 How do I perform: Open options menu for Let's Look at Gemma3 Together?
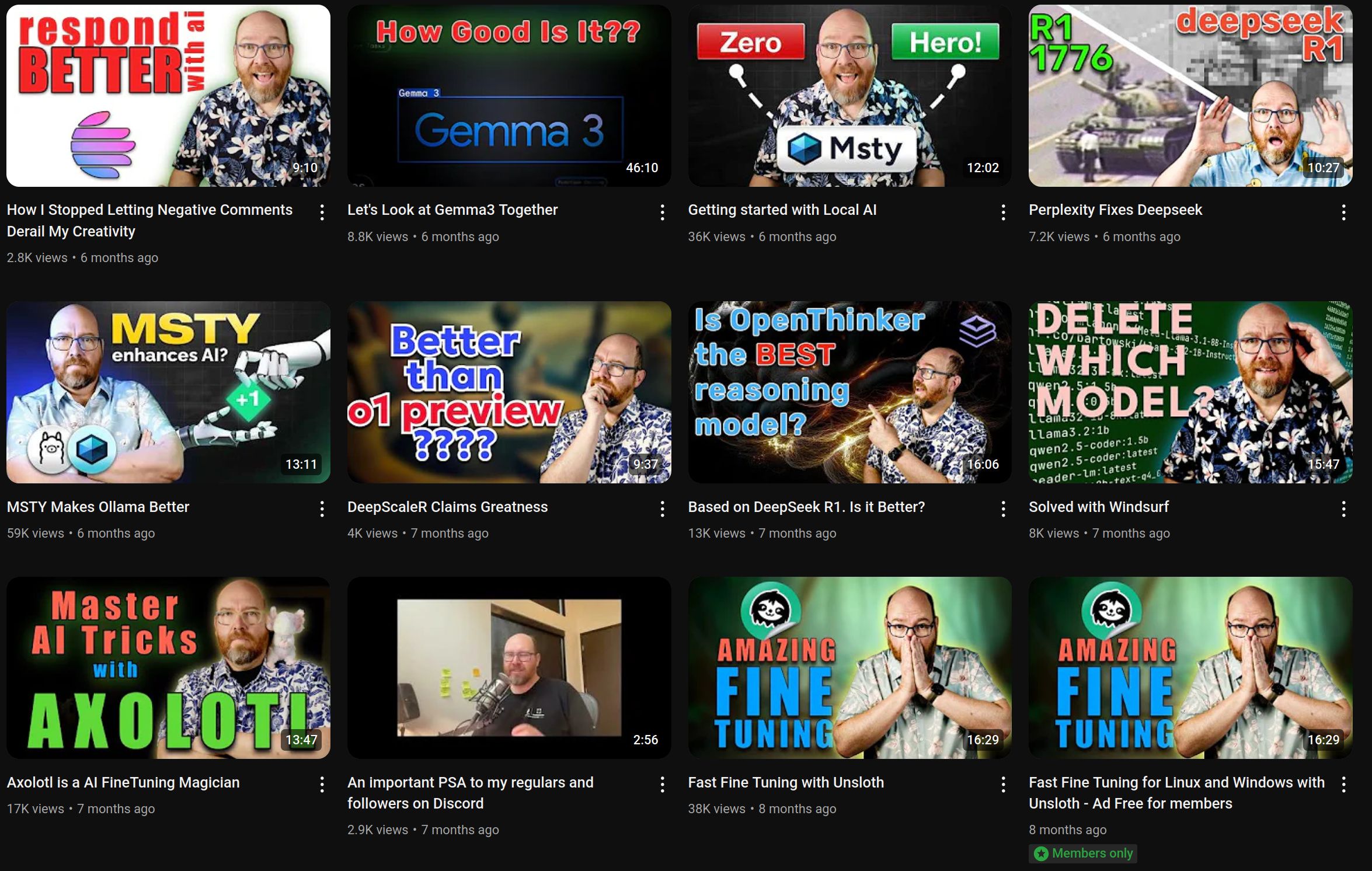662,212
